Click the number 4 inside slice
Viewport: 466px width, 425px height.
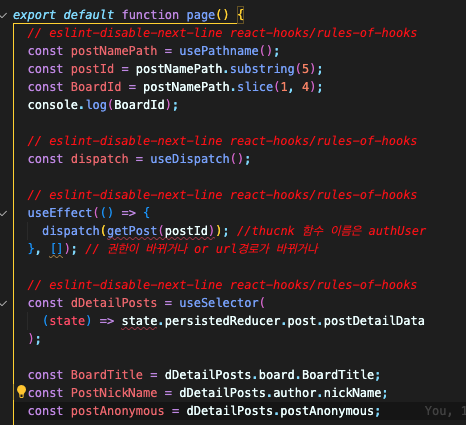(x=305, y=87)
